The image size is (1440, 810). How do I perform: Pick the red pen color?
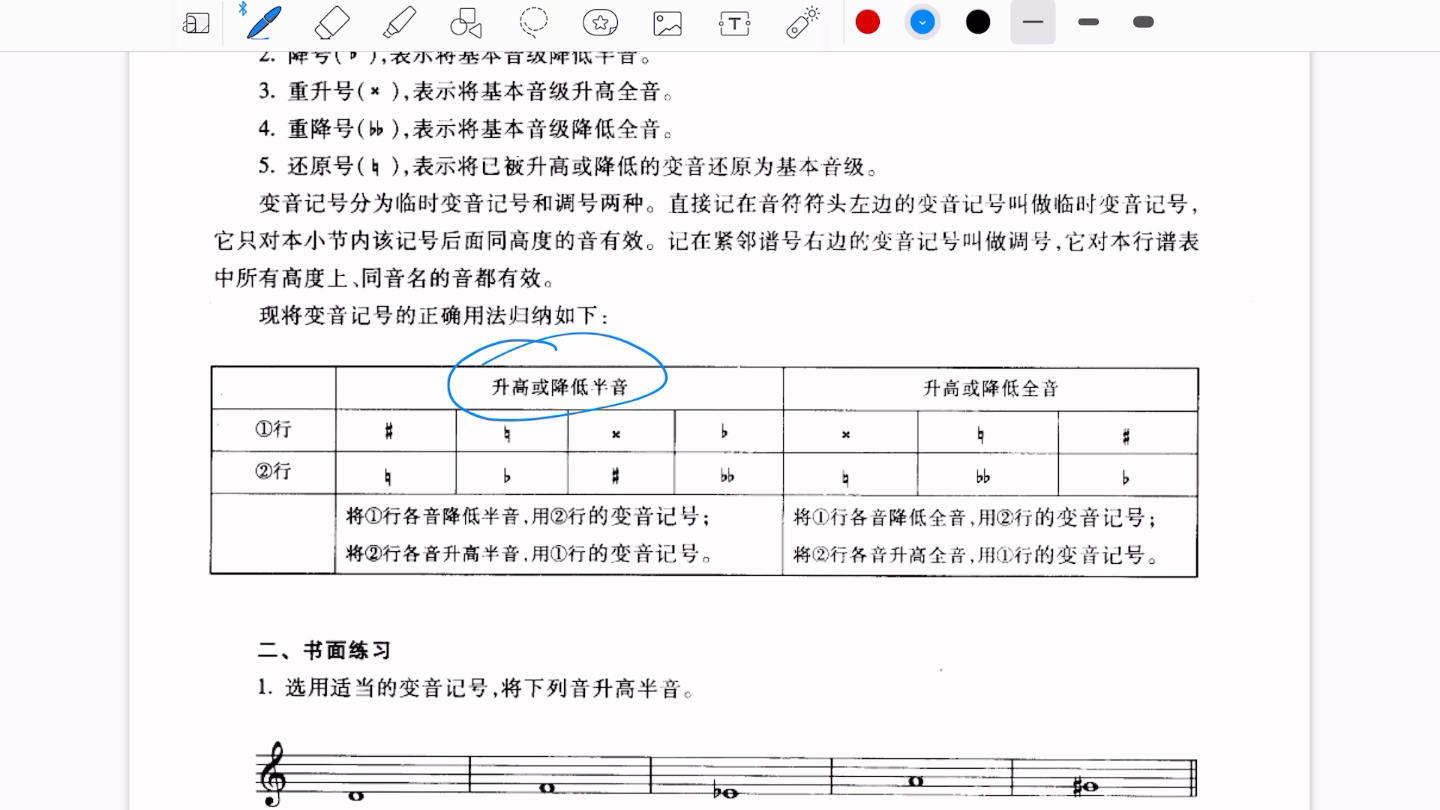[868, 22]
